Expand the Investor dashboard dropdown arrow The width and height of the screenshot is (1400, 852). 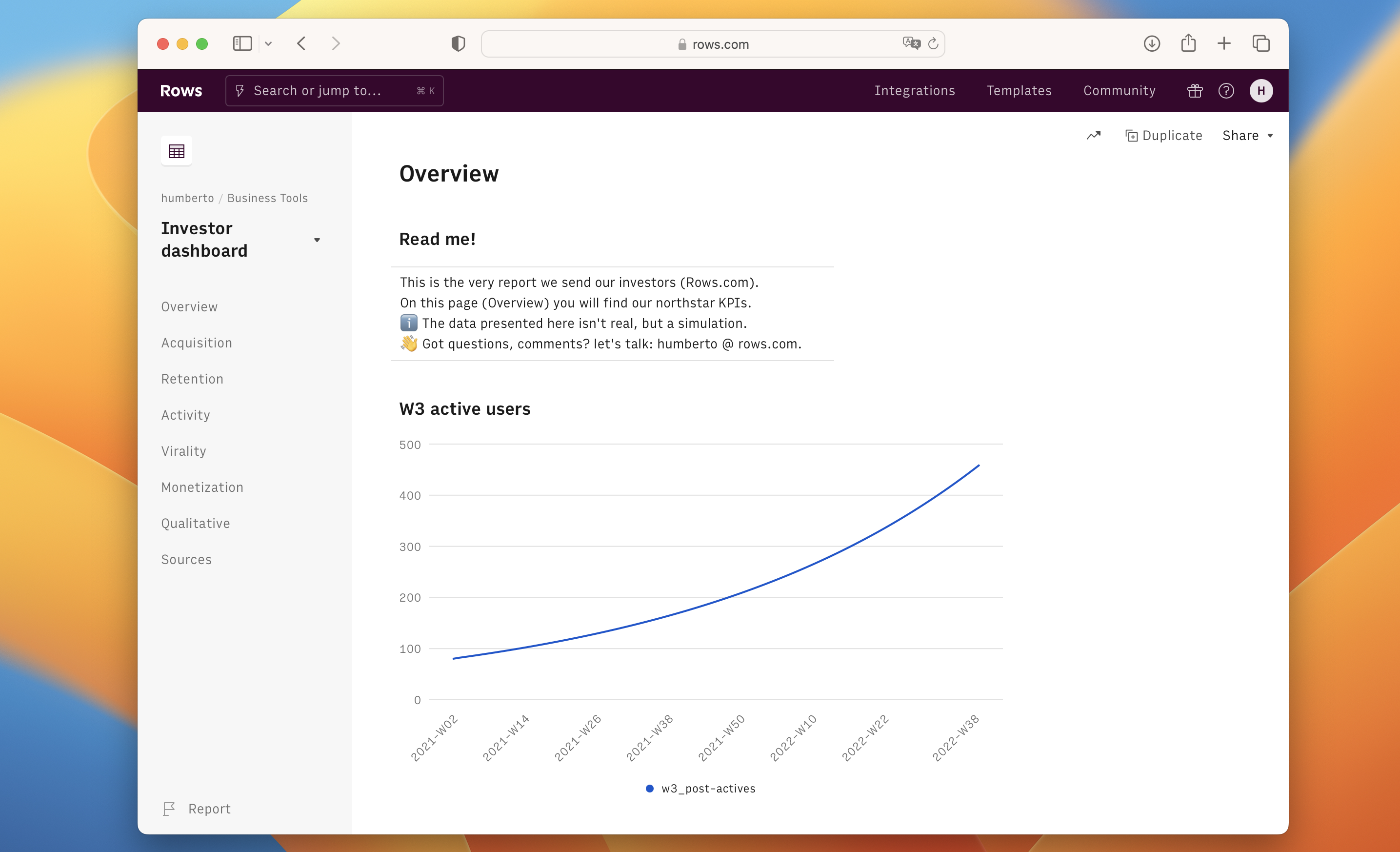coord(317,240)
